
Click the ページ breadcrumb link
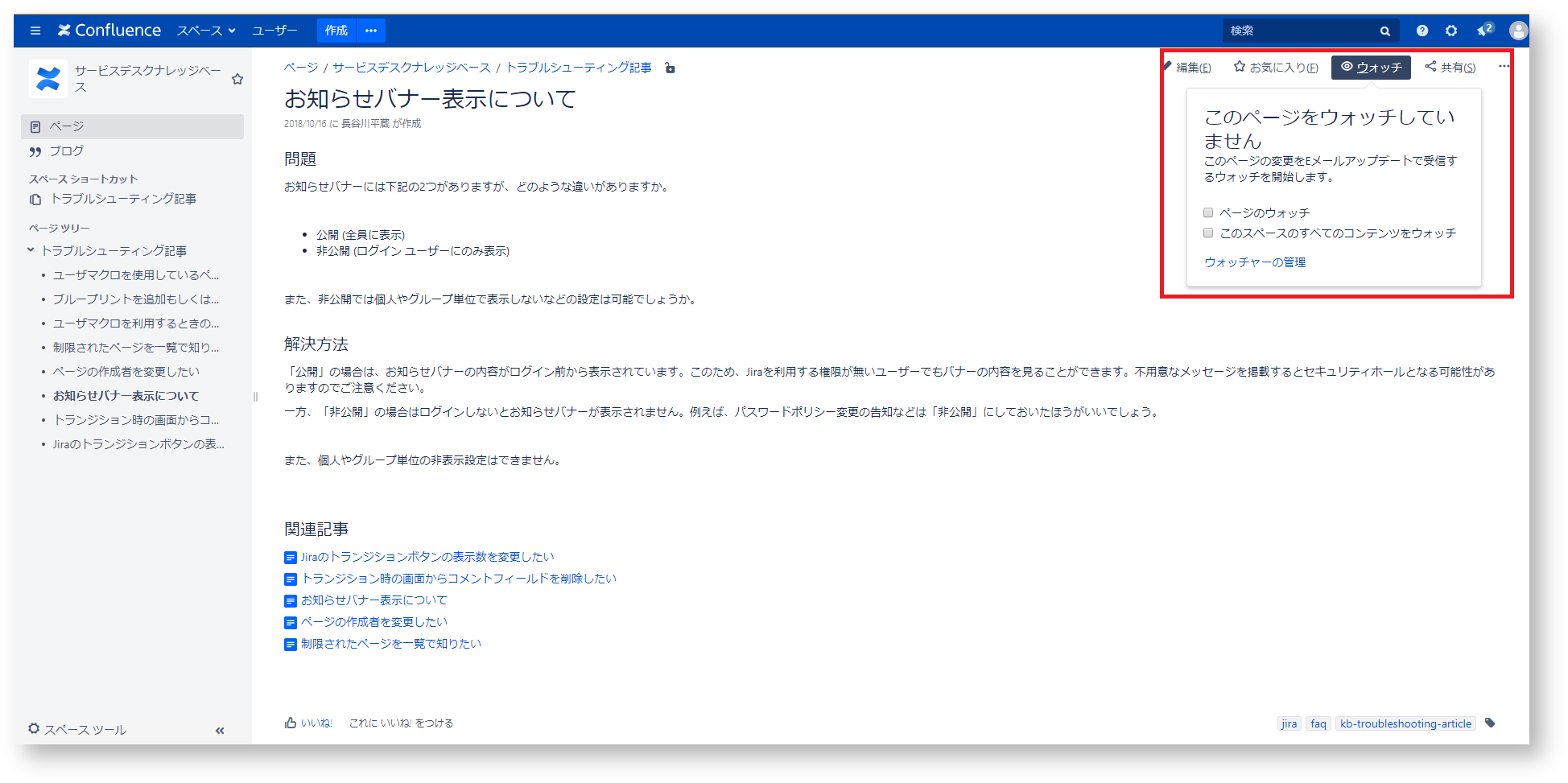coord(300,68)
